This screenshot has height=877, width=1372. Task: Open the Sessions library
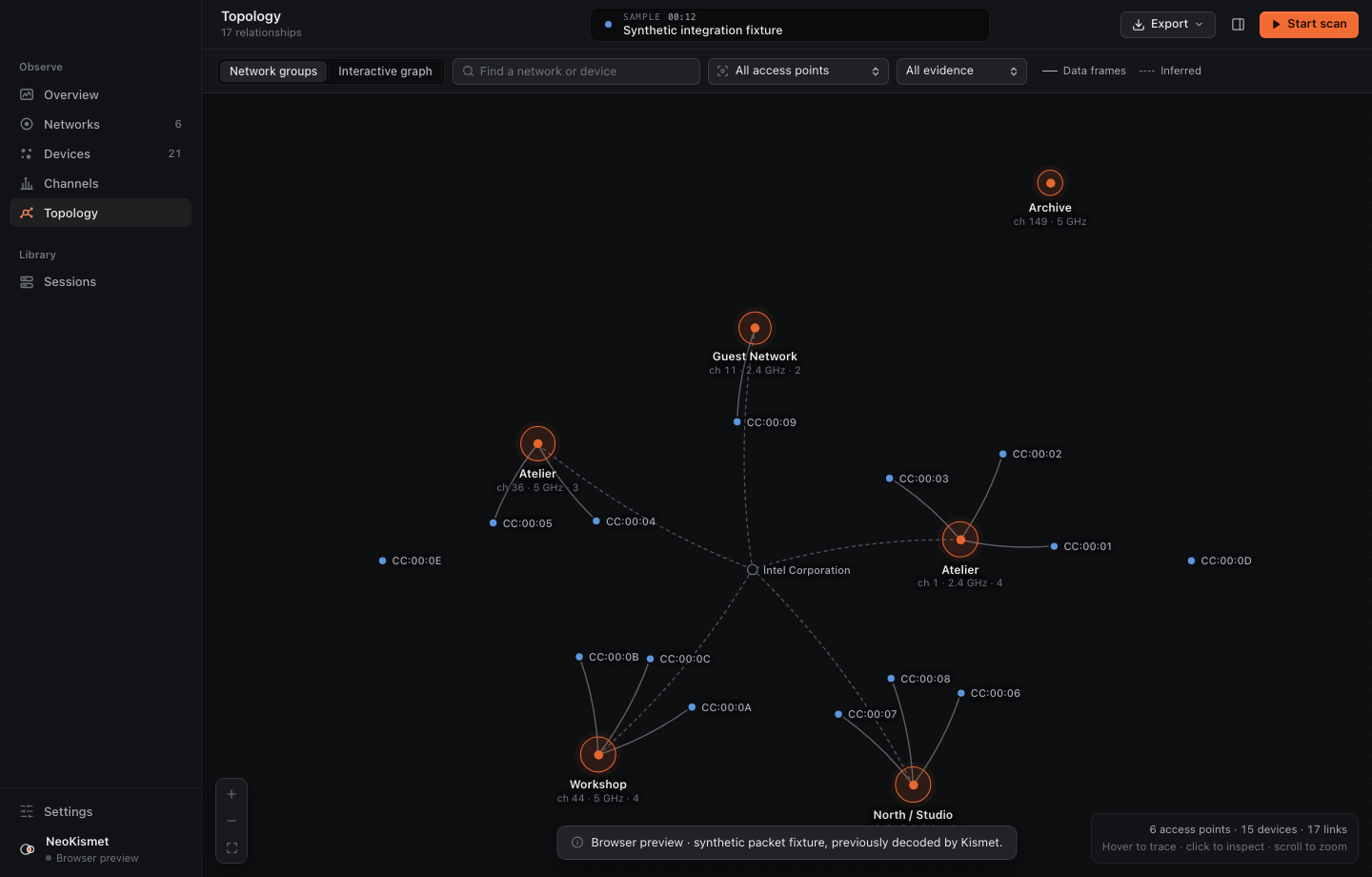pos(100,281)
